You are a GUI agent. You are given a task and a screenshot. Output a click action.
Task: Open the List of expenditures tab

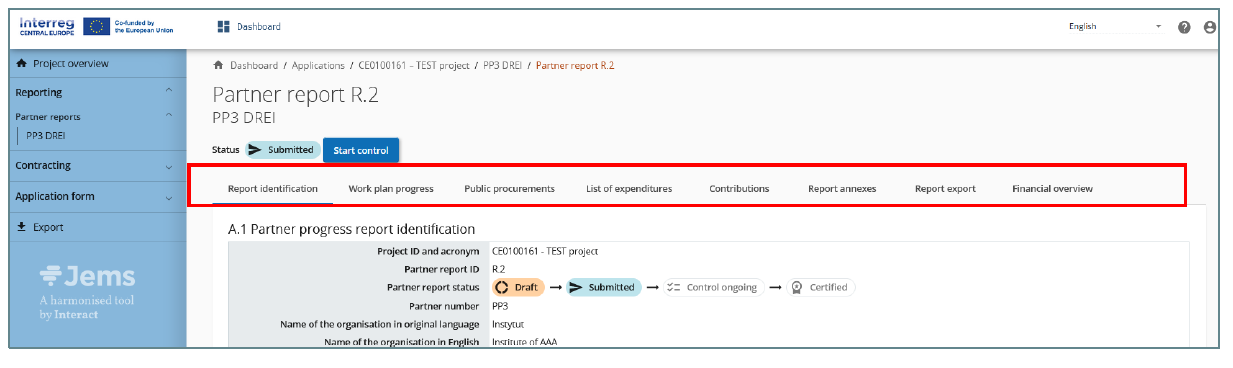click(629, 188)
